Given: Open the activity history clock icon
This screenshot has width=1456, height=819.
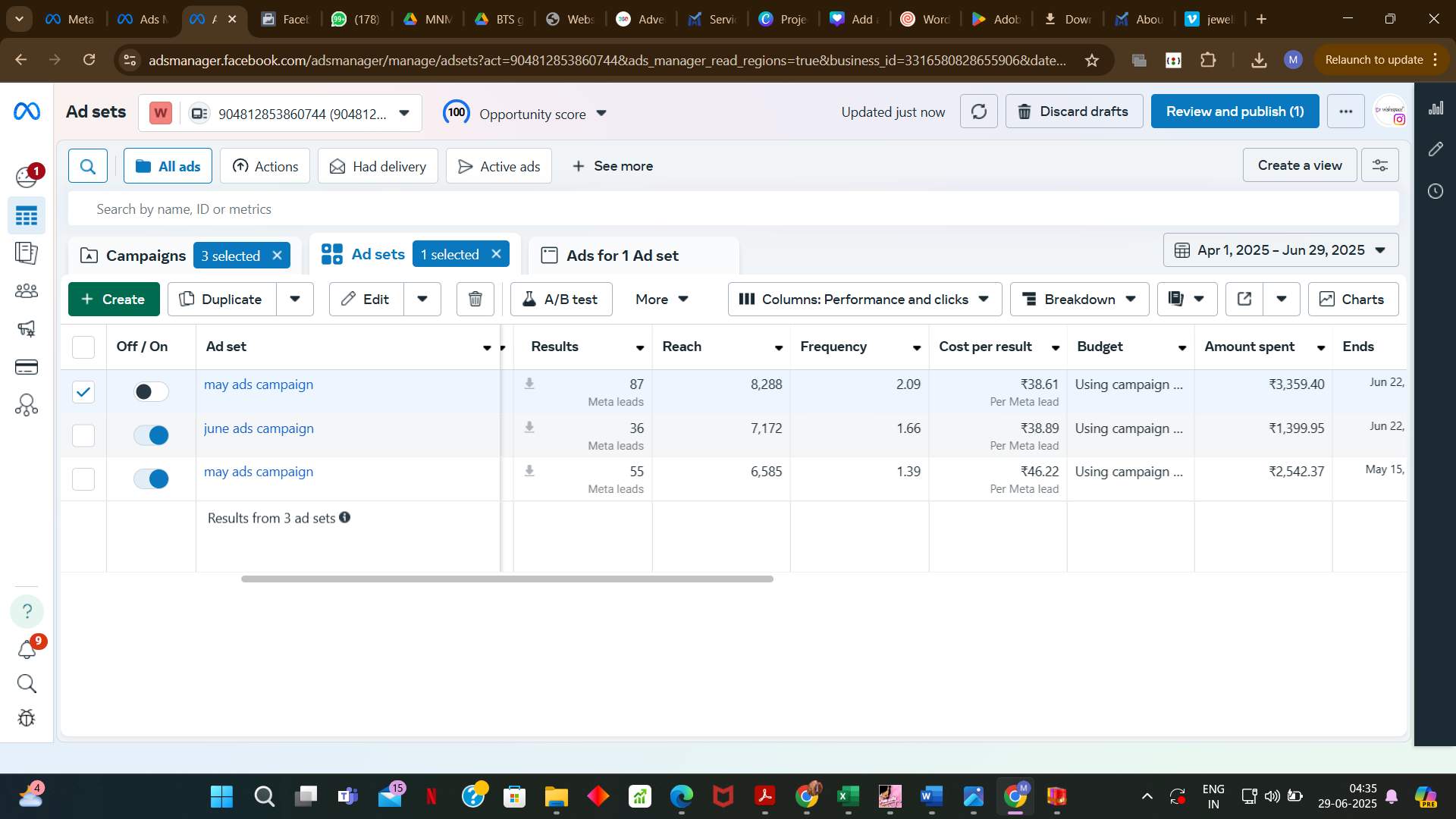Looking at the screenshot, I should pyautogui.click(x=1436, y=190).
